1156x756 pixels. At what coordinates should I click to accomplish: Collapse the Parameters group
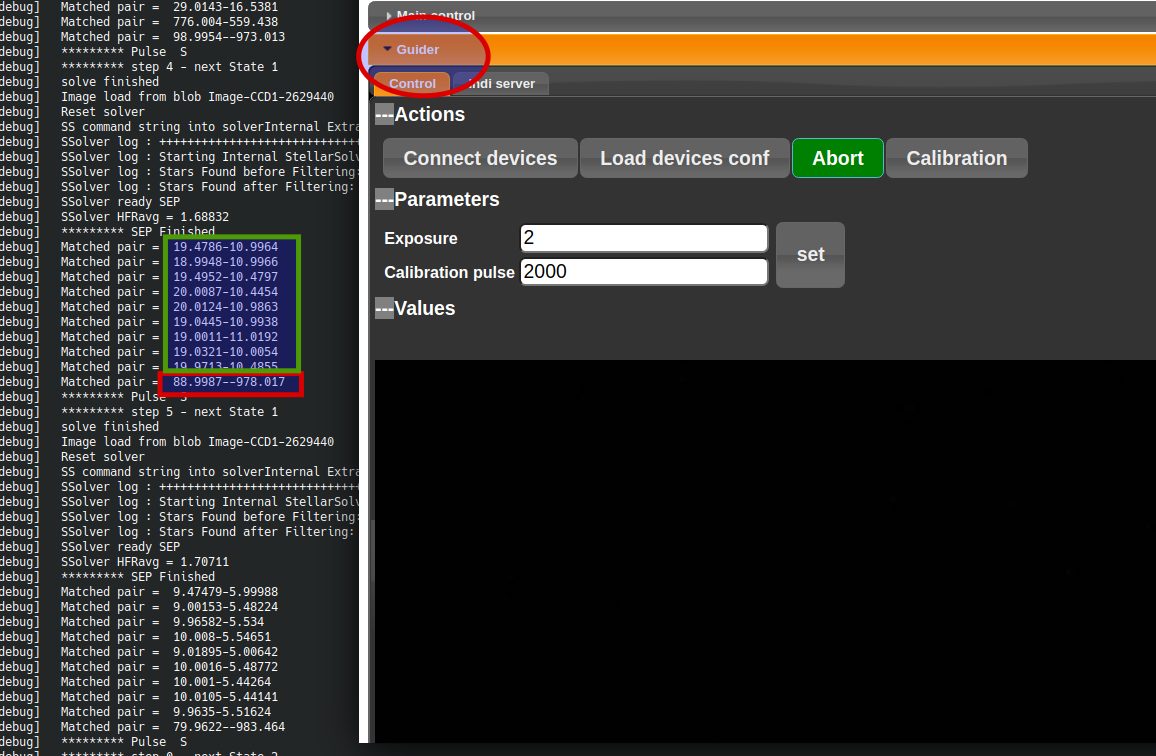click(384, 199)
